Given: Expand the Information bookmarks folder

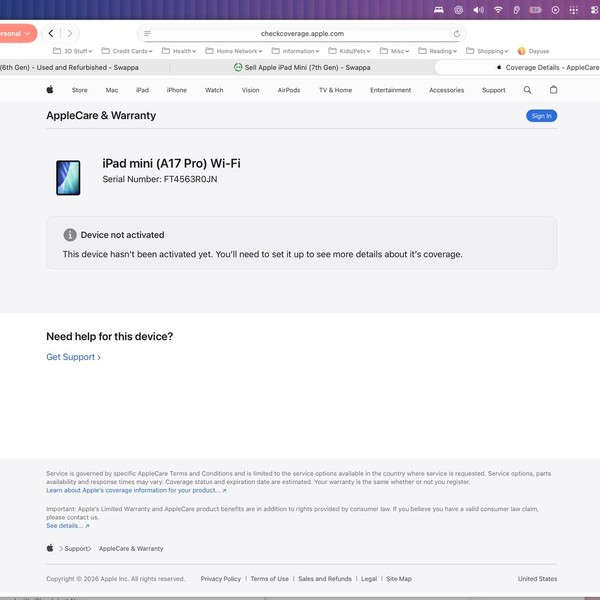Looking at the screenshot, I should click(x=295, y=51).
